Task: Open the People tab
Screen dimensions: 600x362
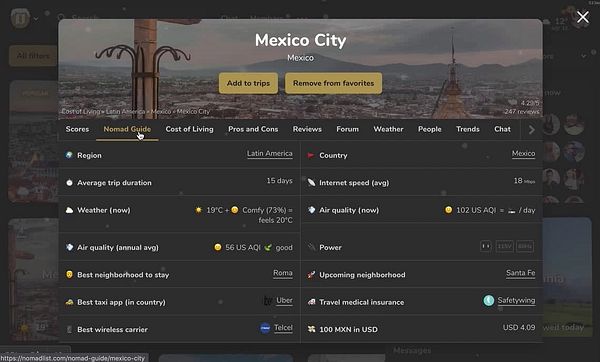Action: click(430, 129)
